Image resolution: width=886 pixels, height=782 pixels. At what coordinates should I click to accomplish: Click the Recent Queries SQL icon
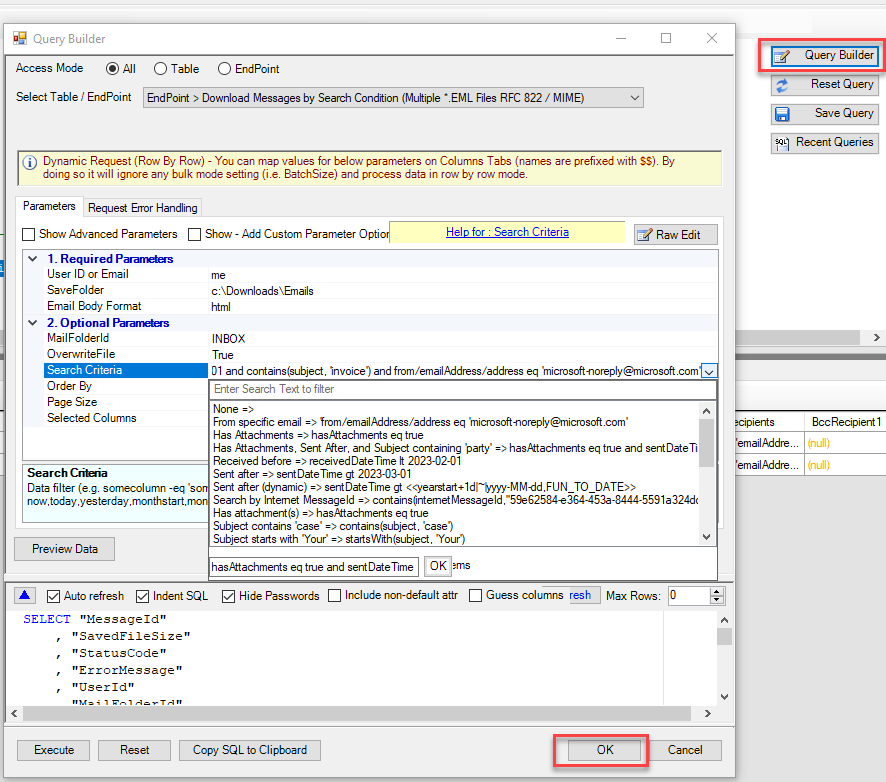(x=782, y=144)
